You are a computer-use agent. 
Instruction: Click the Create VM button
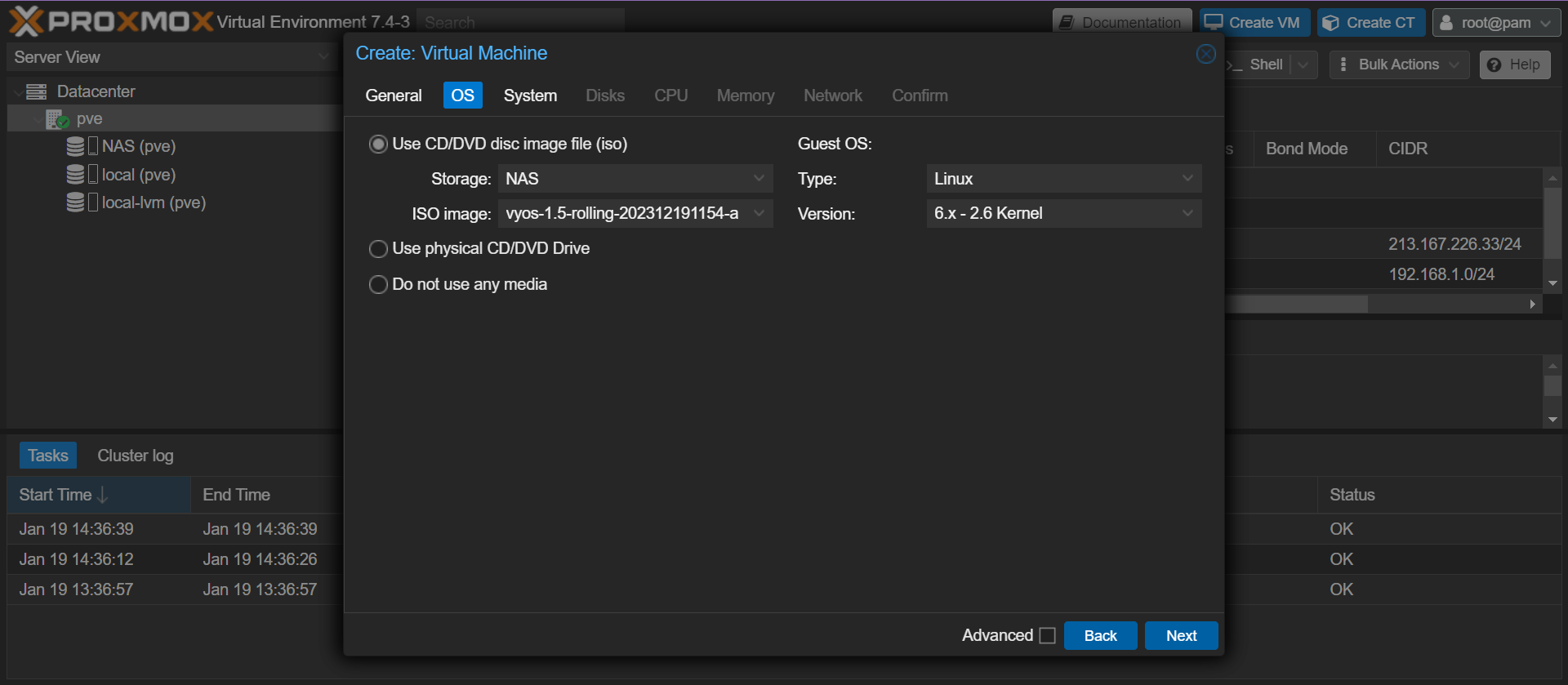(1254, 23)
